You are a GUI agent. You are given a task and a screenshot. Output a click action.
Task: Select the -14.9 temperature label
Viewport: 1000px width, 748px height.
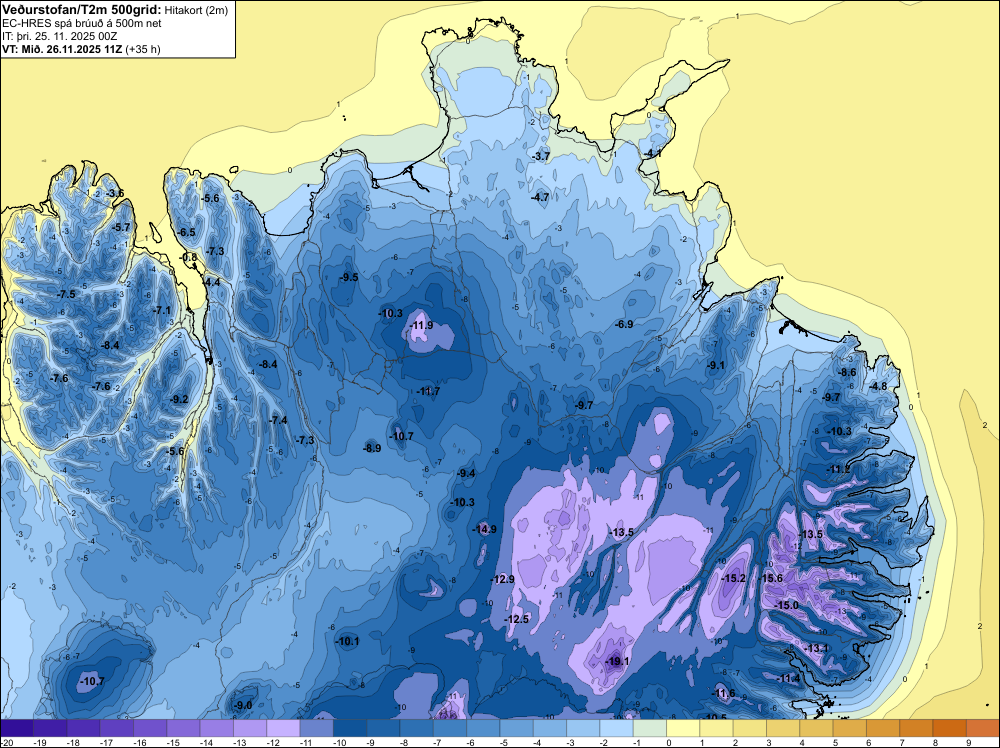pos(484,529)
